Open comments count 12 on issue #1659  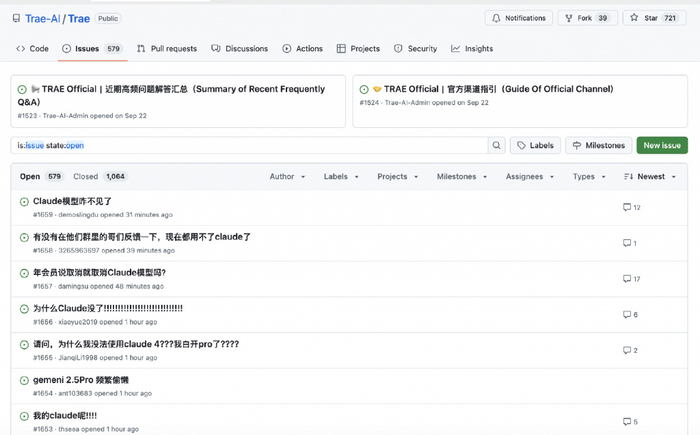(632, 207)
